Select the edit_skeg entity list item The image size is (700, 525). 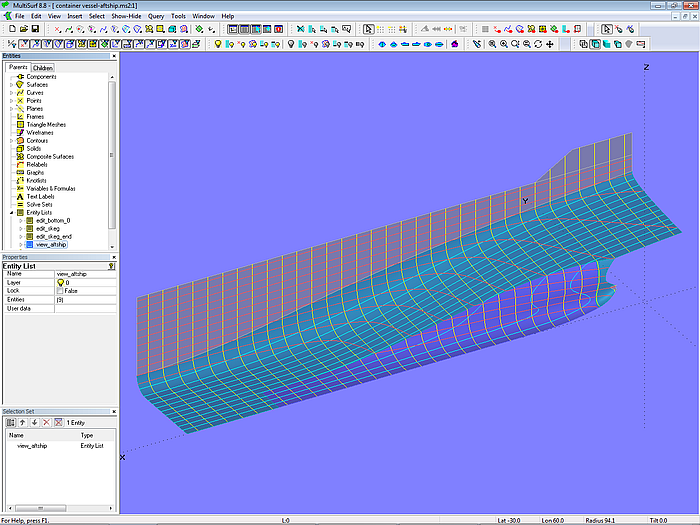tap(47, 228)
